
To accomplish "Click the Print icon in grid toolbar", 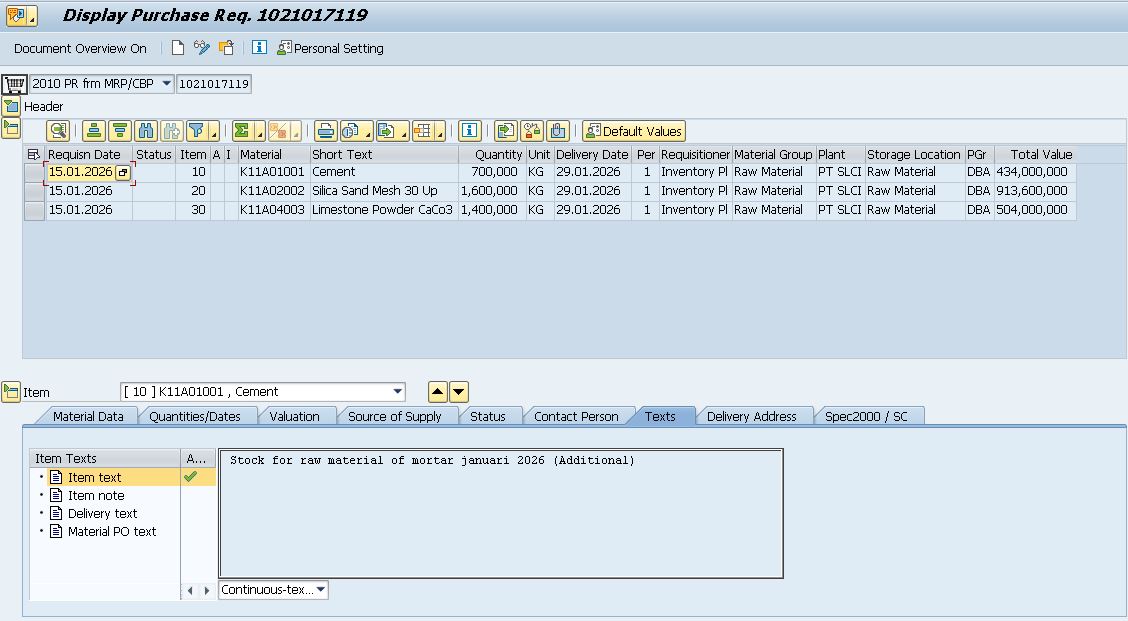I will [325, 131].
